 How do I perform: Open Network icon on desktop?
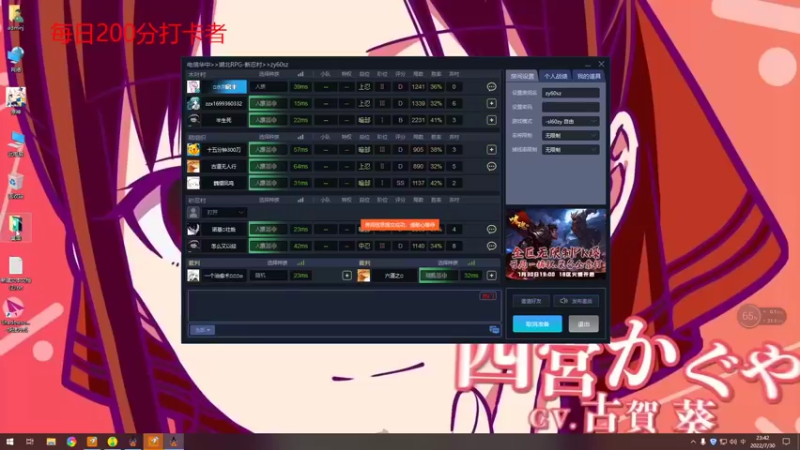(x=16, y=59)
